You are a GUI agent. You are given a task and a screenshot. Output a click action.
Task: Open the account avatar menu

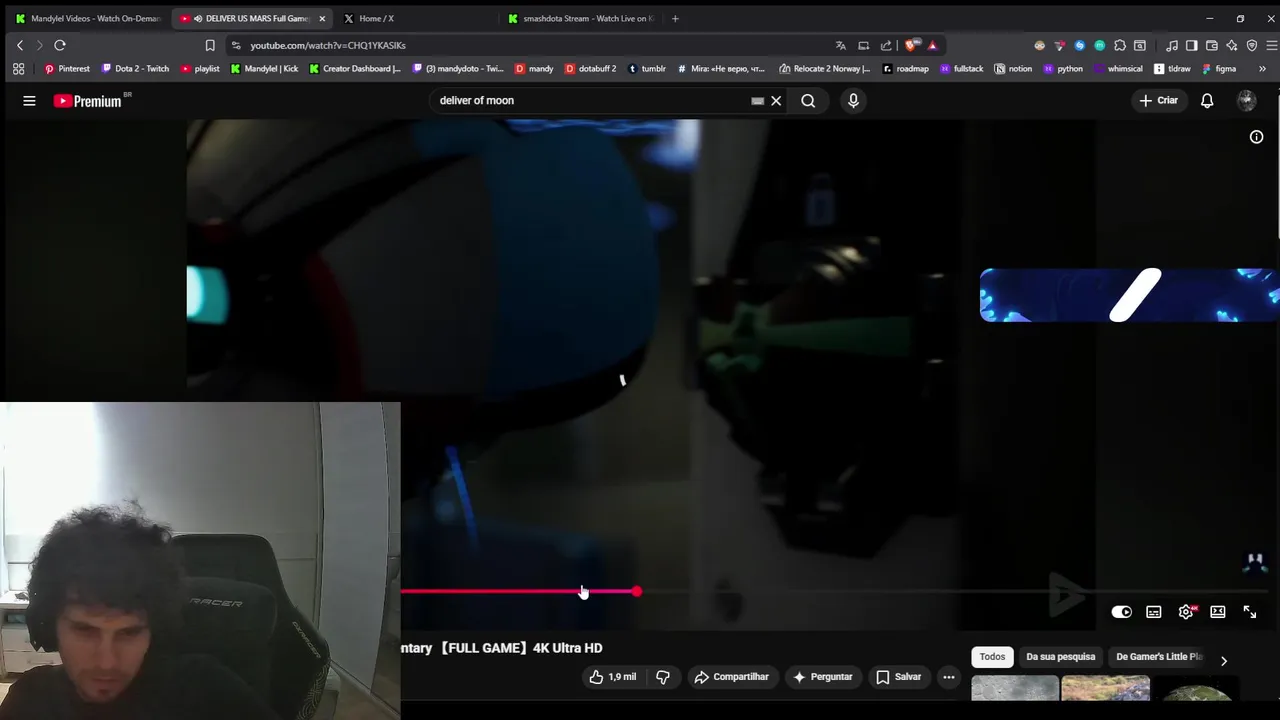pyautogui.click(x=1246, y=100)
